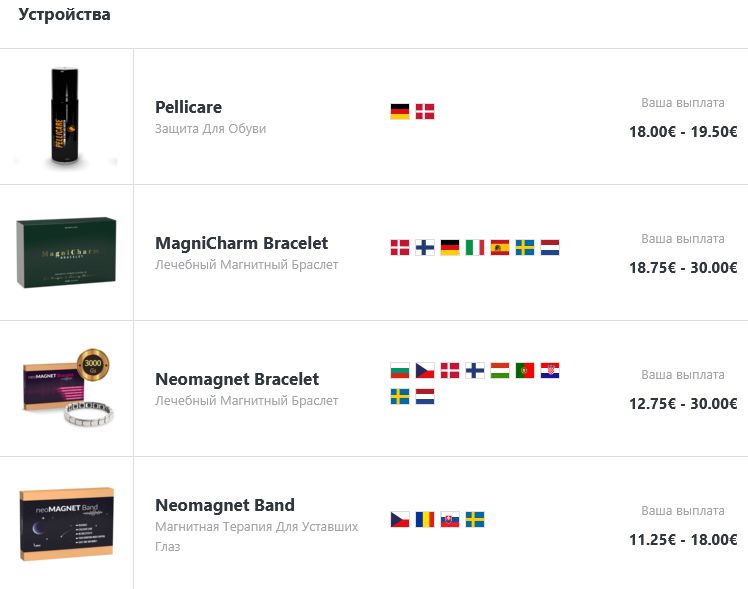Select the Italian flag for MagniCharm Bracelet
Viewport: 748px width, 589px height.
coord(475,247)
